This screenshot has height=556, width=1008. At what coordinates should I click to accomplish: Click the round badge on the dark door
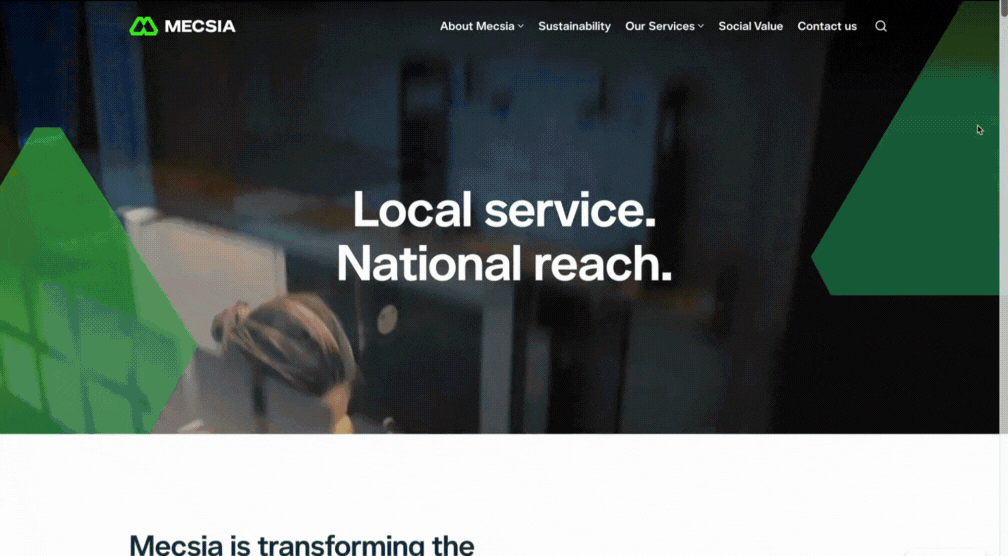click(x=387, y=319)
